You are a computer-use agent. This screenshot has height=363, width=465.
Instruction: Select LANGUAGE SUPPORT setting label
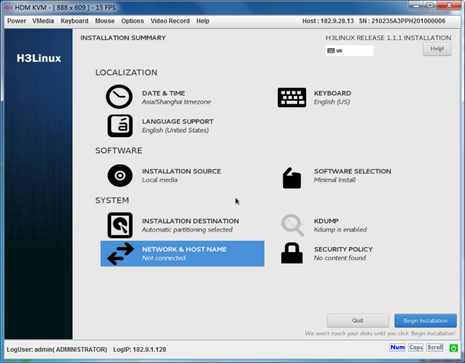pos(178,122)
